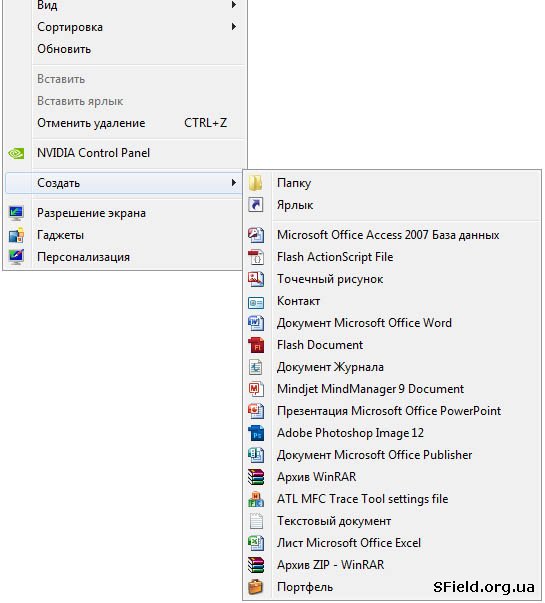Click the WinRAR archive books icon

tap(256, 477)
